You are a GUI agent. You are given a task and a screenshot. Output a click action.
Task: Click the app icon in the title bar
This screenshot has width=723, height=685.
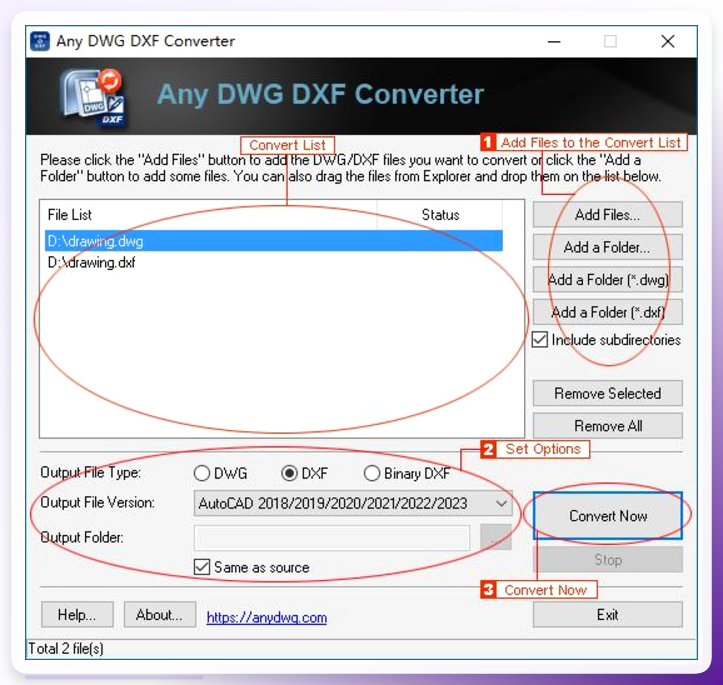pos(40,41)
